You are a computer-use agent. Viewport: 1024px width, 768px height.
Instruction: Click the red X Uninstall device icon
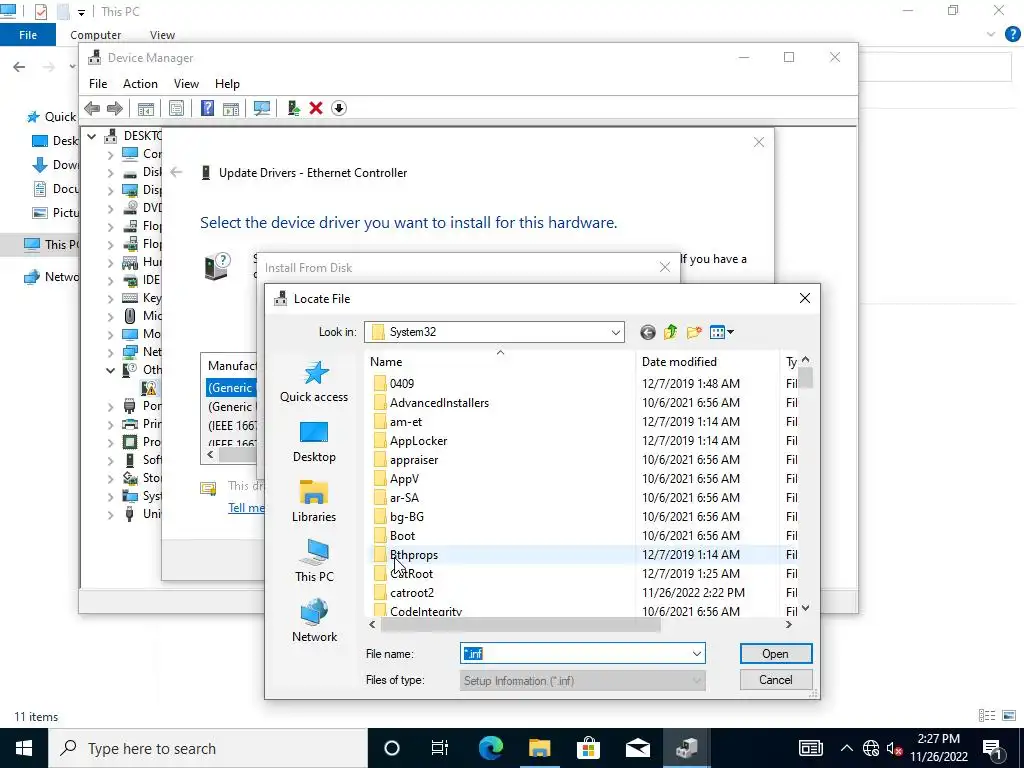[x=316, y=108]
